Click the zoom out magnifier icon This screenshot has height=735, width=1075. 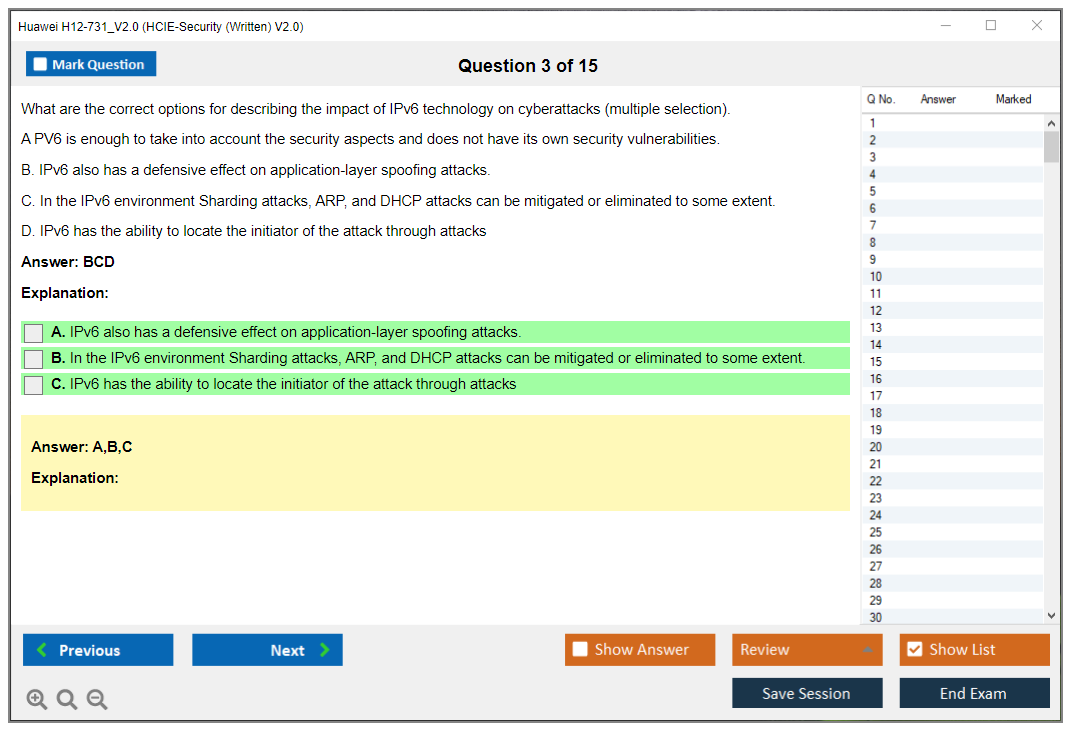tap(97, 700)
